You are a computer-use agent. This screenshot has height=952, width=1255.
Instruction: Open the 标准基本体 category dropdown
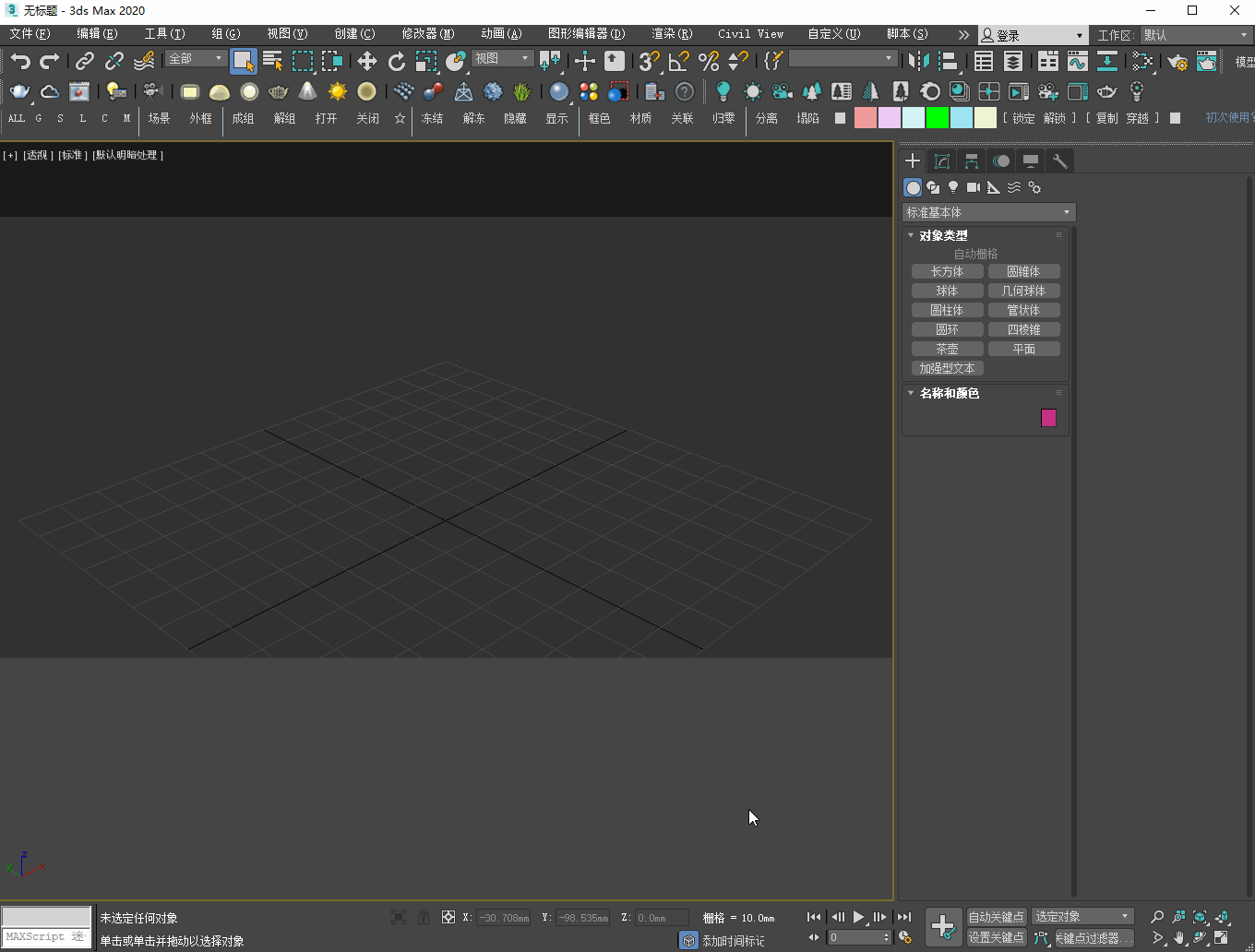[x=988, y=212]
